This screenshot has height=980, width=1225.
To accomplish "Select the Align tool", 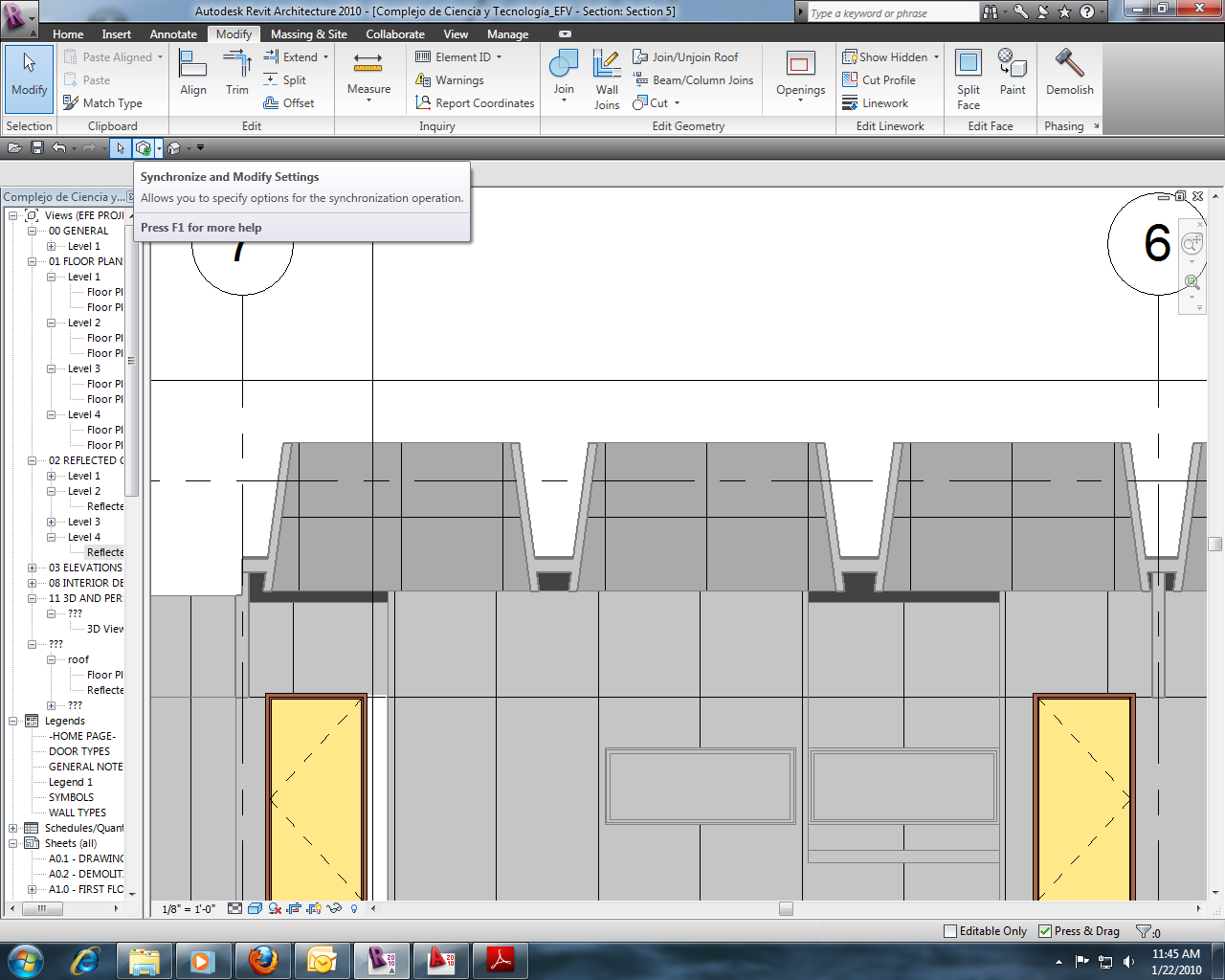I will [x=192, y=74].
